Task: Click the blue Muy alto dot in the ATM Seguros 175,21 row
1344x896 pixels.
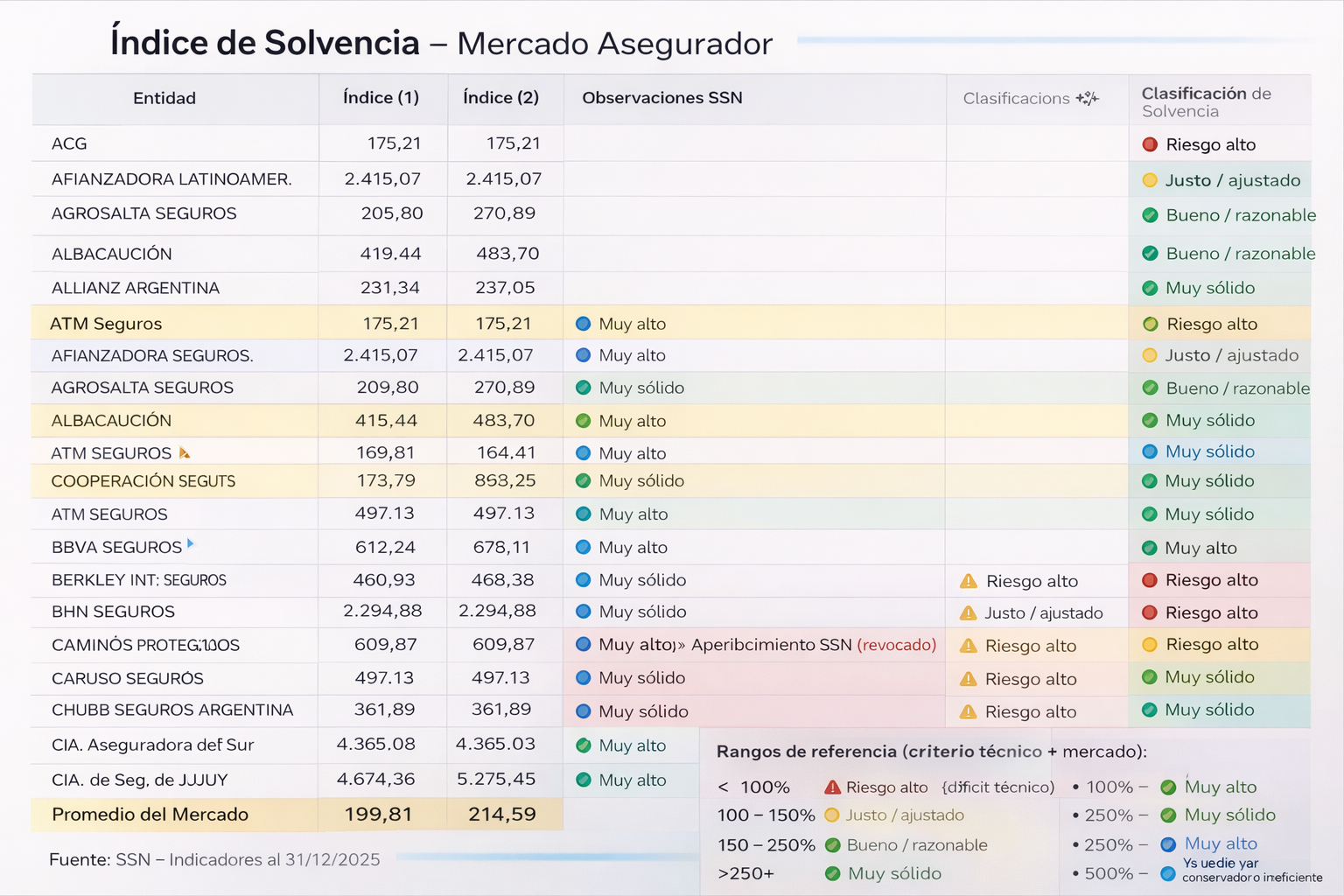Action: coord(583,324)
